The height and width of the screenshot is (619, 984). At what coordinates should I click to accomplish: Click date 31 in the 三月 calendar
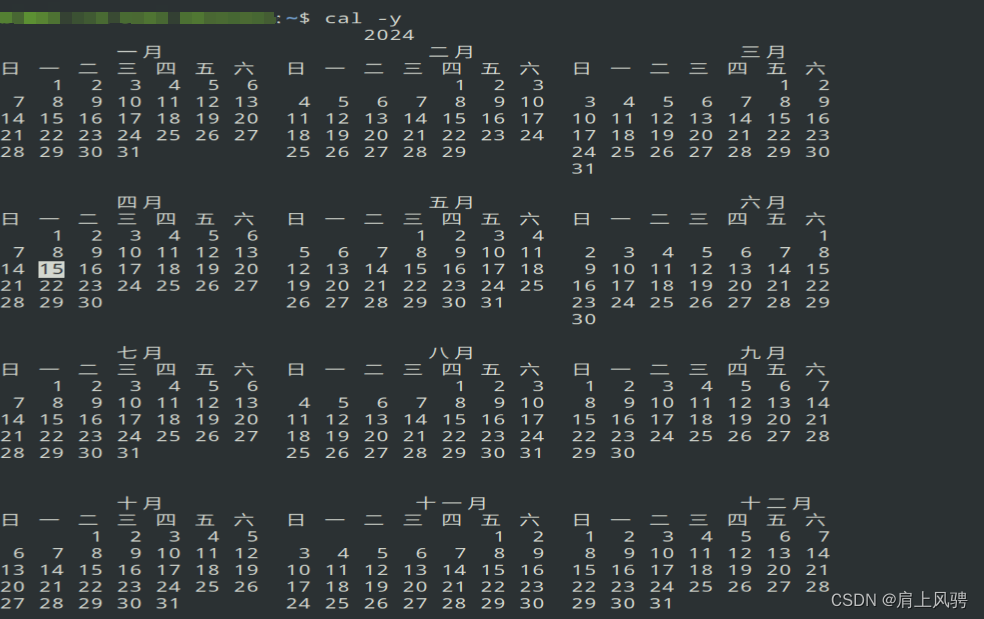pos(583,169)
